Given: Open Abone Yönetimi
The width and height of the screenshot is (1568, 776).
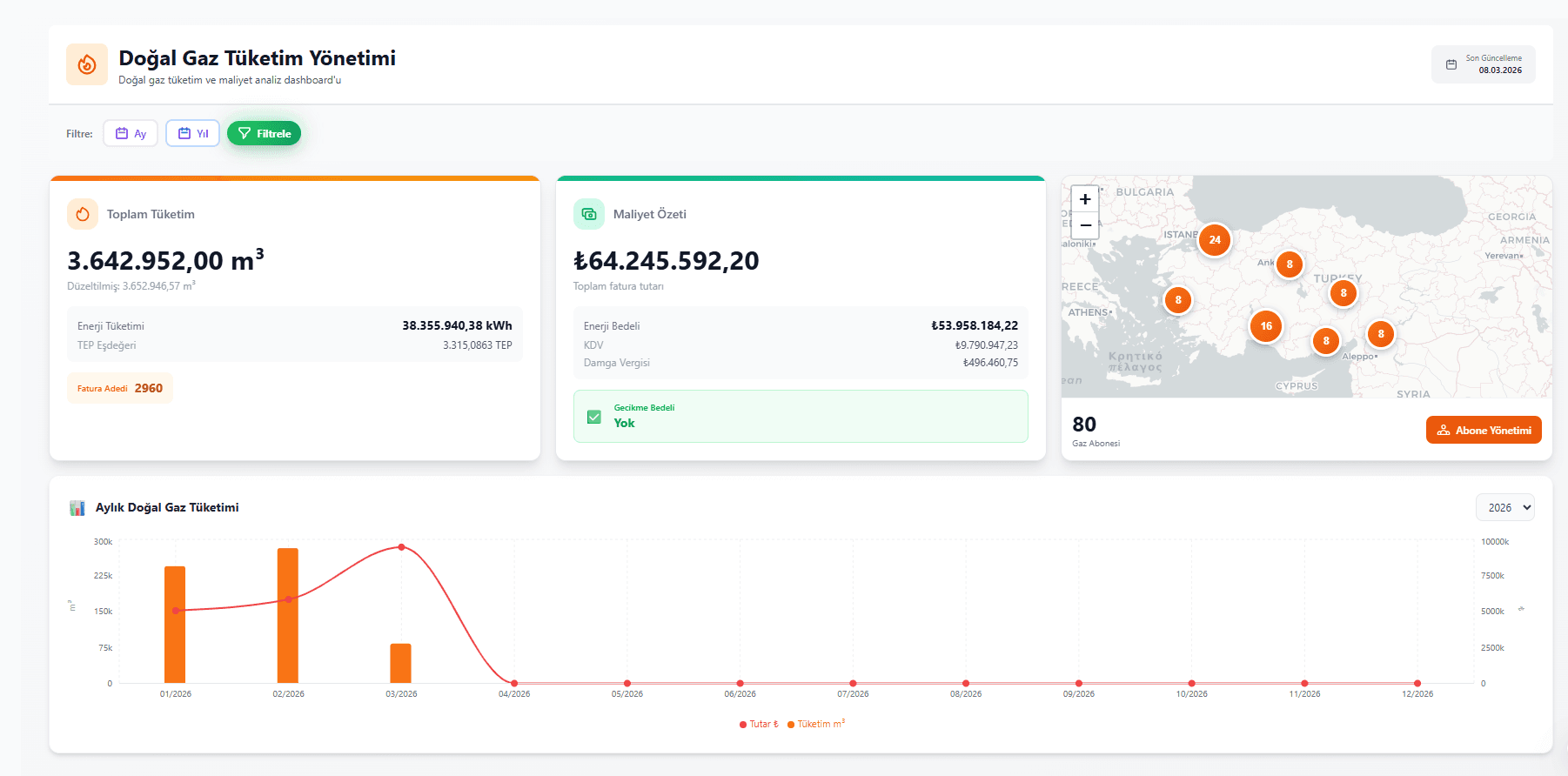Looking at the screenshot, I should point(1483,431).
